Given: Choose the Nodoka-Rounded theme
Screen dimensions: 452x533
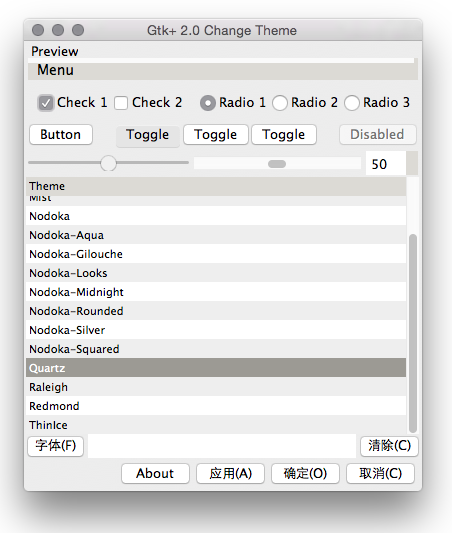Looking at the screenshot, I should pos(216,311).
